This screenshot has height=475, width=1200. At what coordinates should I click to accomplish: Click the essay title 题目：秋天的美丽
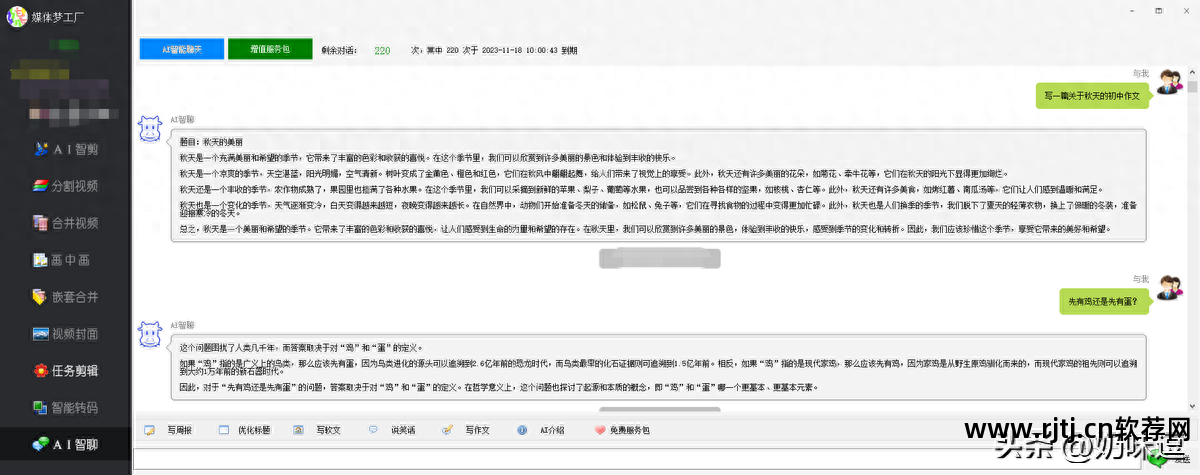[211, 143]
